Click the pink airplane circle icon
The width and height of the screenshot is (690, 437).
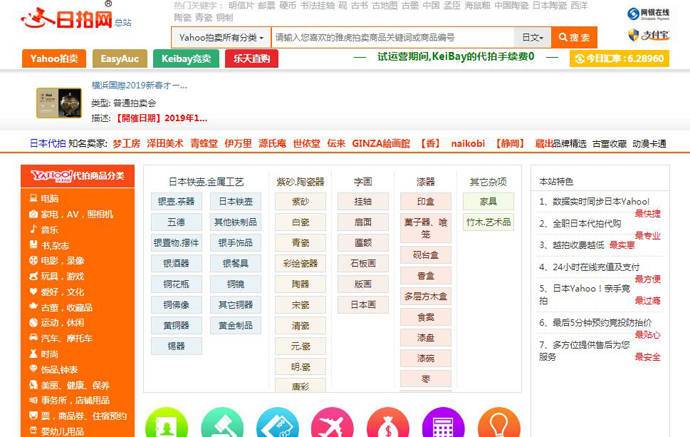332,423
